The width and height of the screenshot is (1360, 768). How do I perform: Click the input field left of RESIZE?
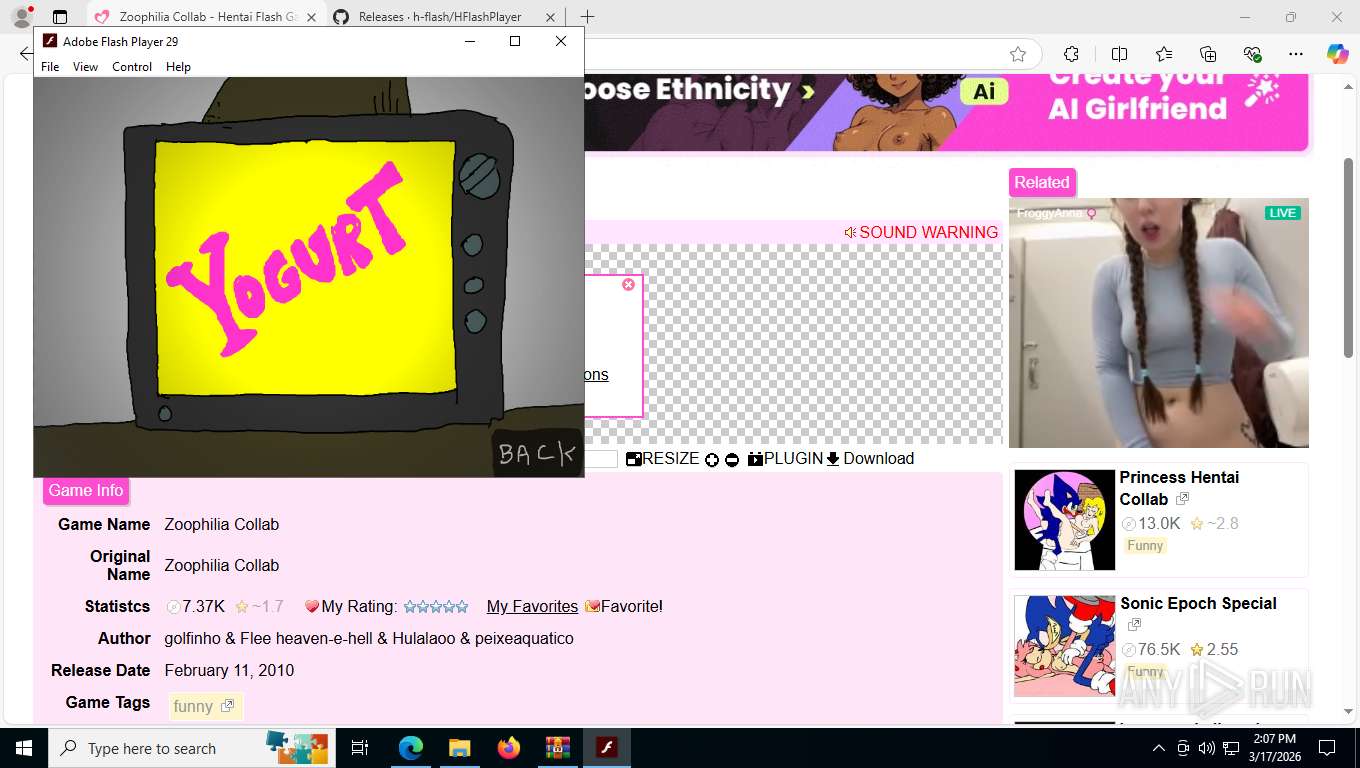601,459
